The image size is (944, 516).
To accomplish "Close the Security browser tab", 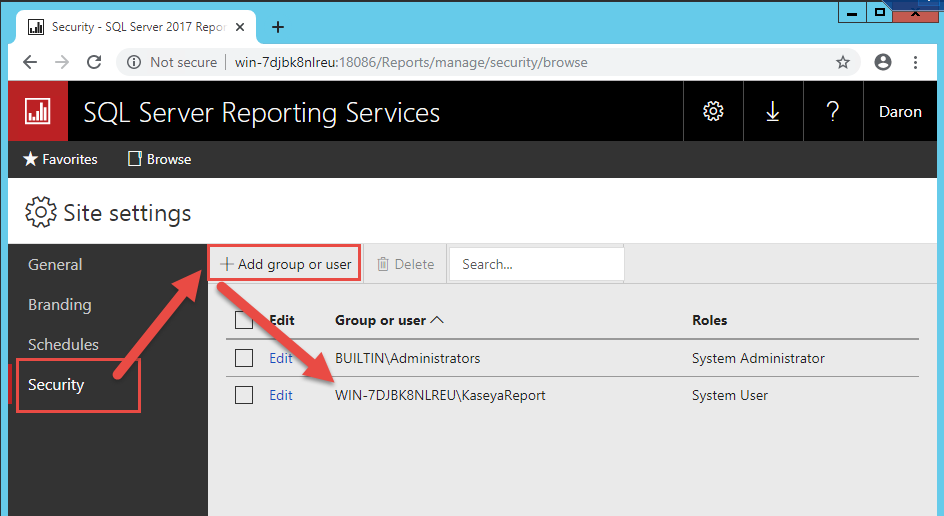I will [240, 27].
